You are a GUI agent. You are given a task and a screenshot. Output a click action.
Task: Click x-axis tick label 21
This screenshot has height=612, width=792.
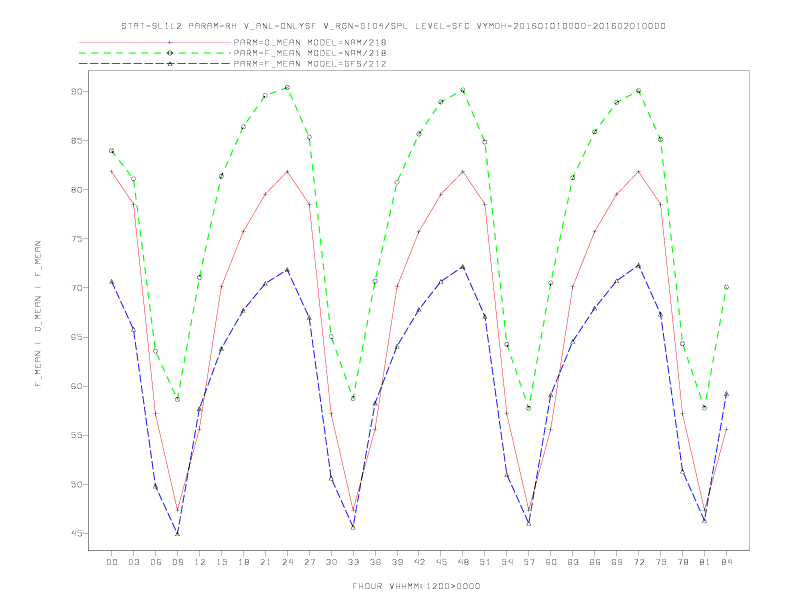(x=265, y=562)
